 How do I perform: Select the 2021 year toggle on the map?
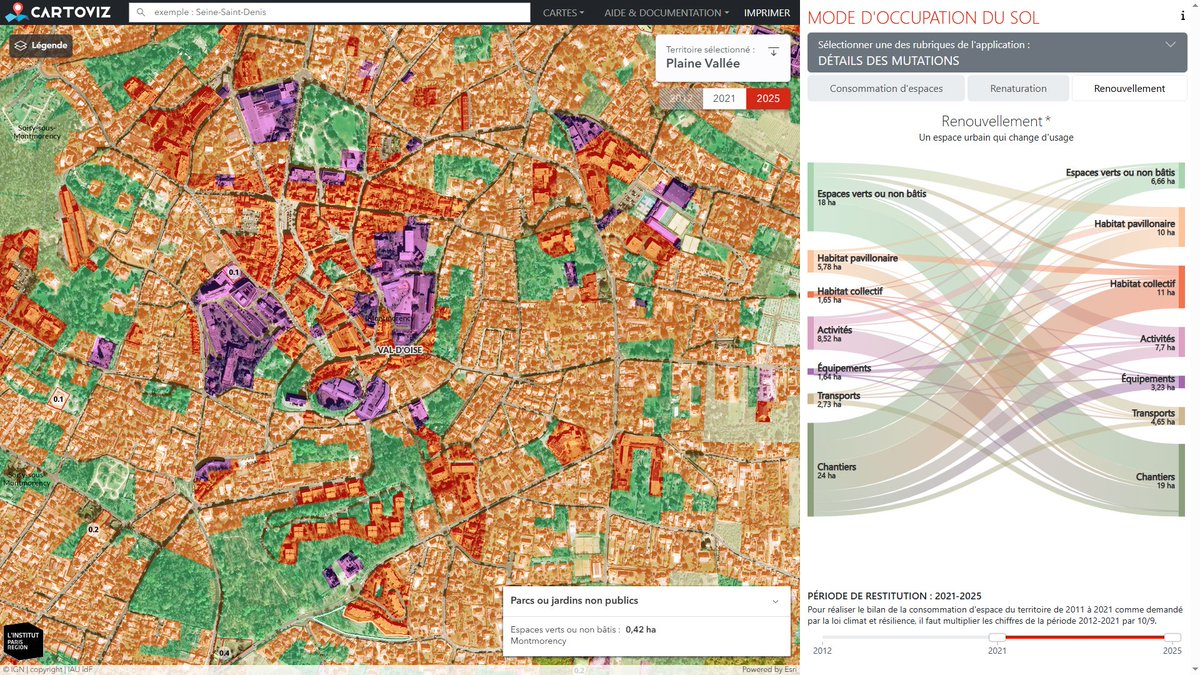(723, 98)
